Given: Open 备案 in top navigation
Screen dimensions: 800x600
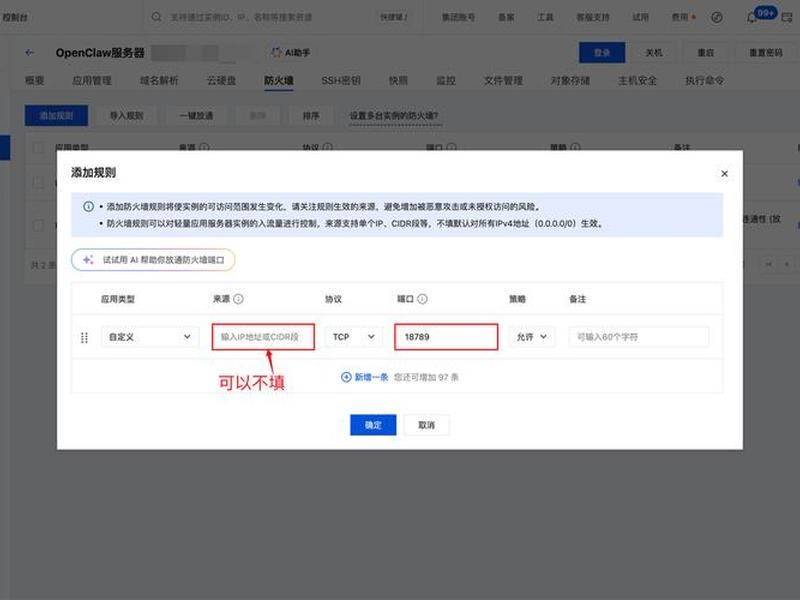Looking at the screenshot, I should coord(506,17).
